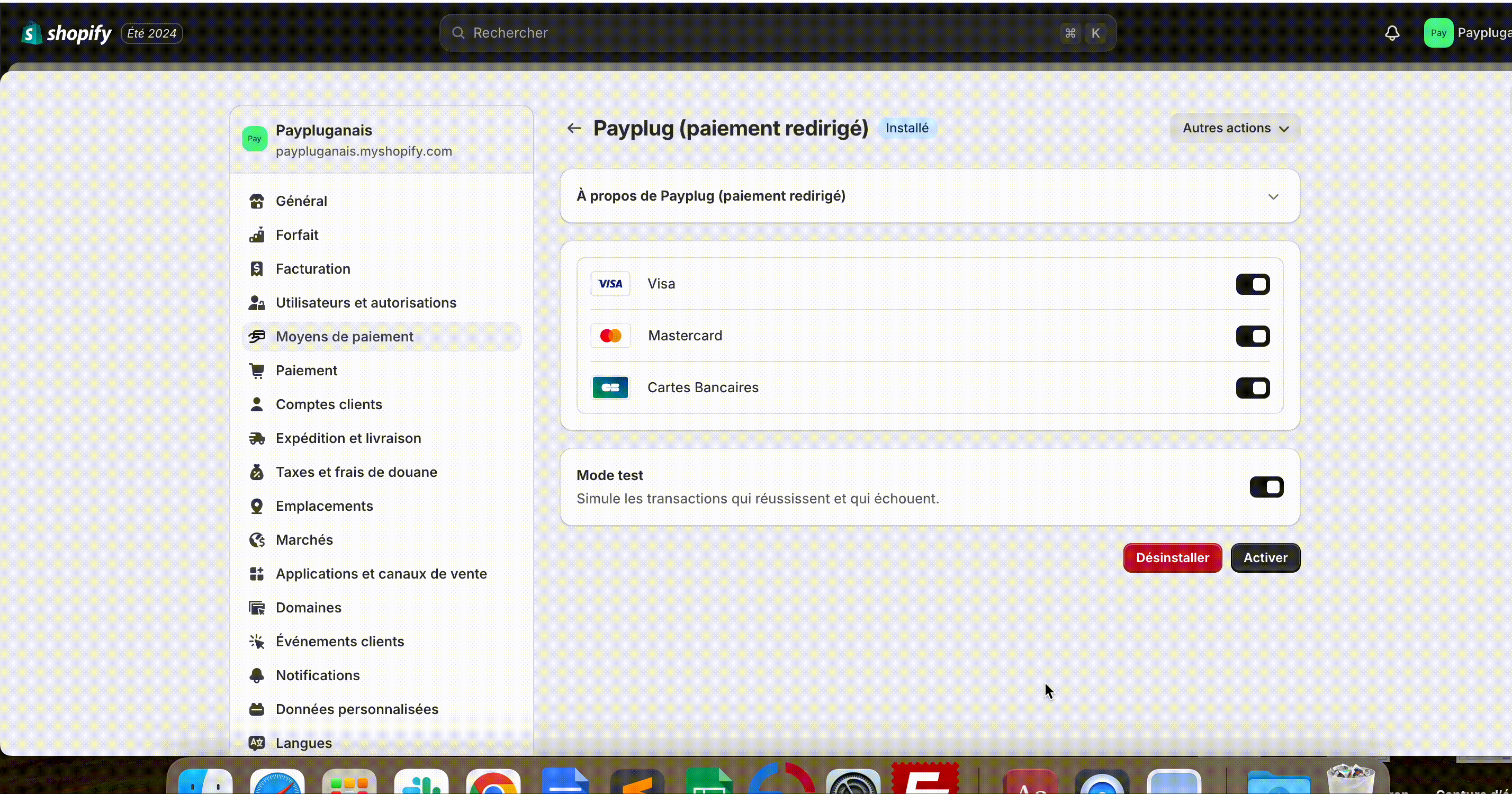1512x794 pixels.
Task: Select Taxes et frais de douane
Action: (x=356, y=472)
